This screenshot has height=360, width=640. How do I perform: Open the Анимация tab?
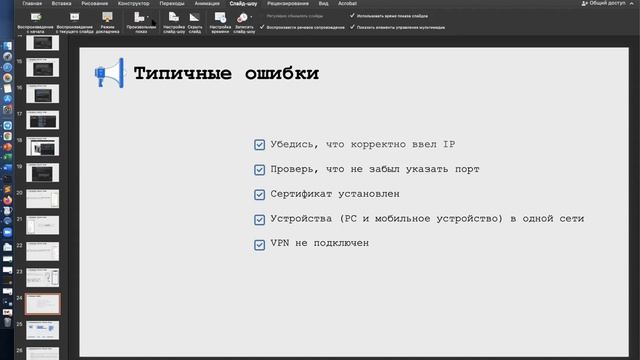207,3
